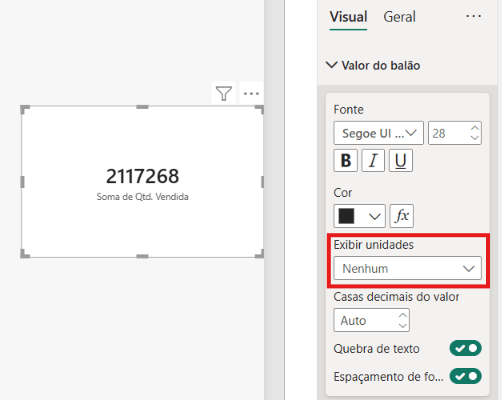This screenshot has width=502, height=400.
Task: Toggle underline on the callout value
Action: 401,161
